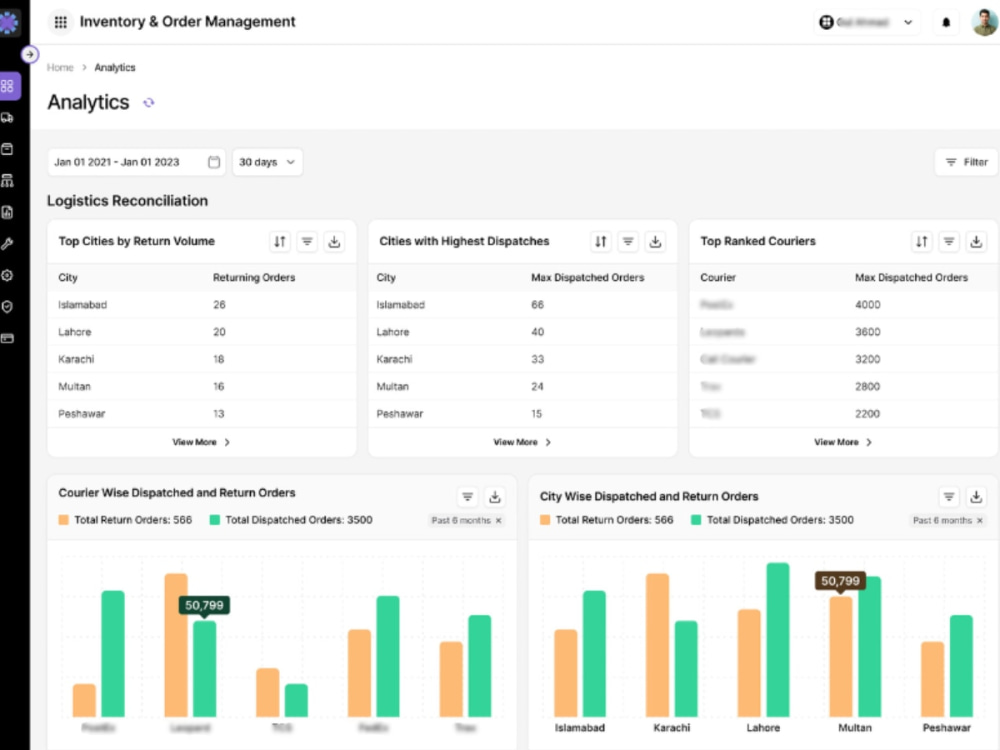Viewport: 1000px width, 750px height.
Task: Toggle Total Dispatched Orders legend in Courier chart
Action: pos(291,520)
